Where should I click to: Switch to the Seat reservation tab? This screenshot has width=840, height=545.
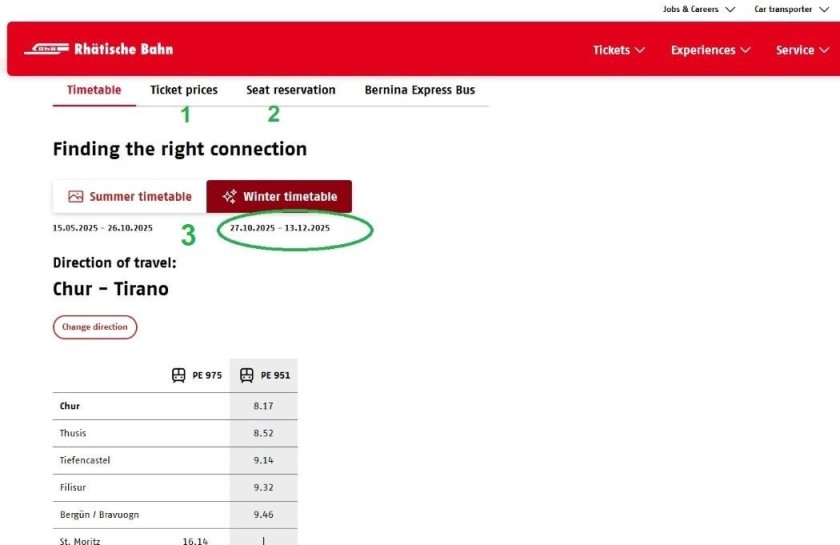pyautogui.click(x=291, y=90)
